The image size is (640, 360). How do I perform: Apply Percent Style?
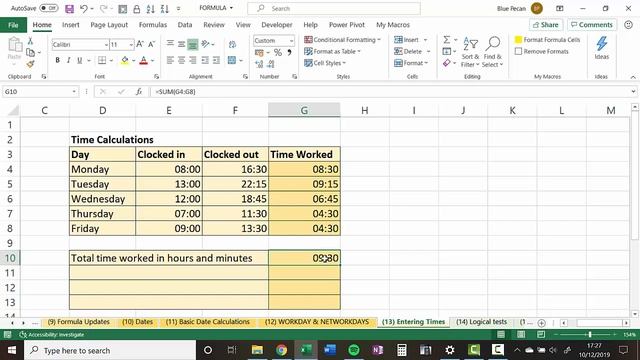pyautogui.click(x=278, y=53)
